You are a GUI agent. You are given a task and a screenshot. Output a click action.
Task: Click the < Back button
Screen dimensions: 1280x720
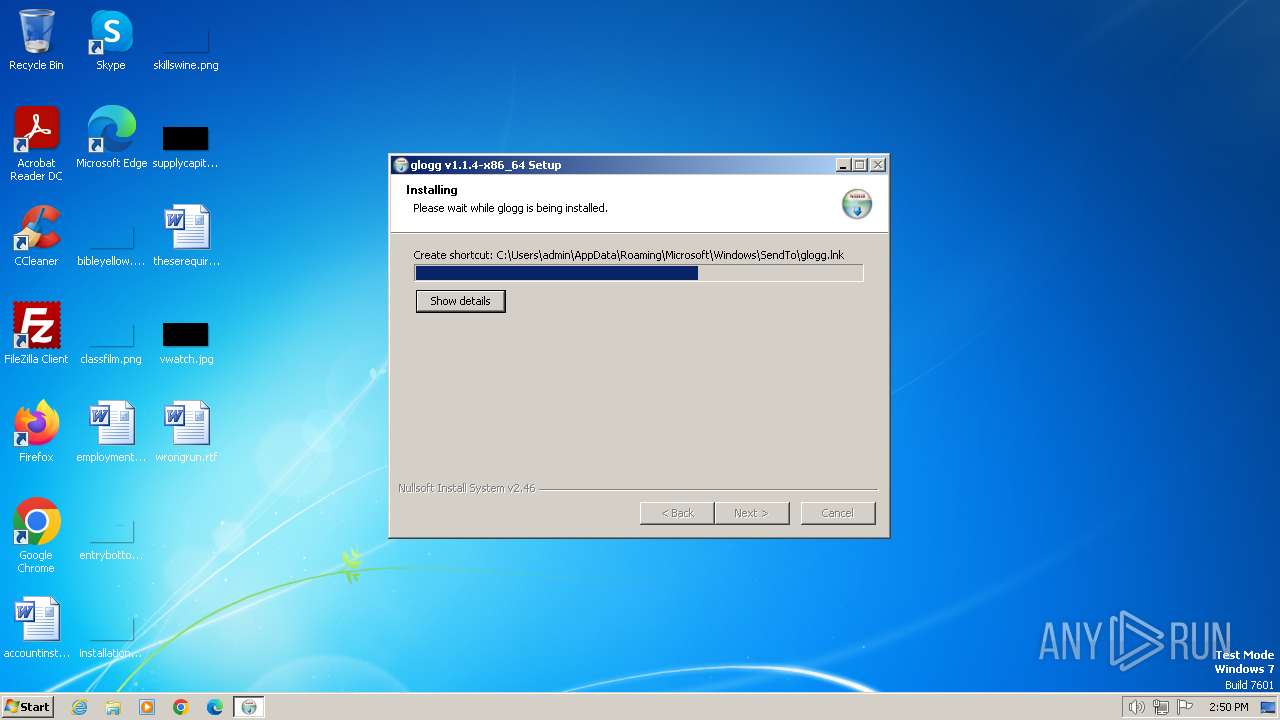tap(677, 513)
